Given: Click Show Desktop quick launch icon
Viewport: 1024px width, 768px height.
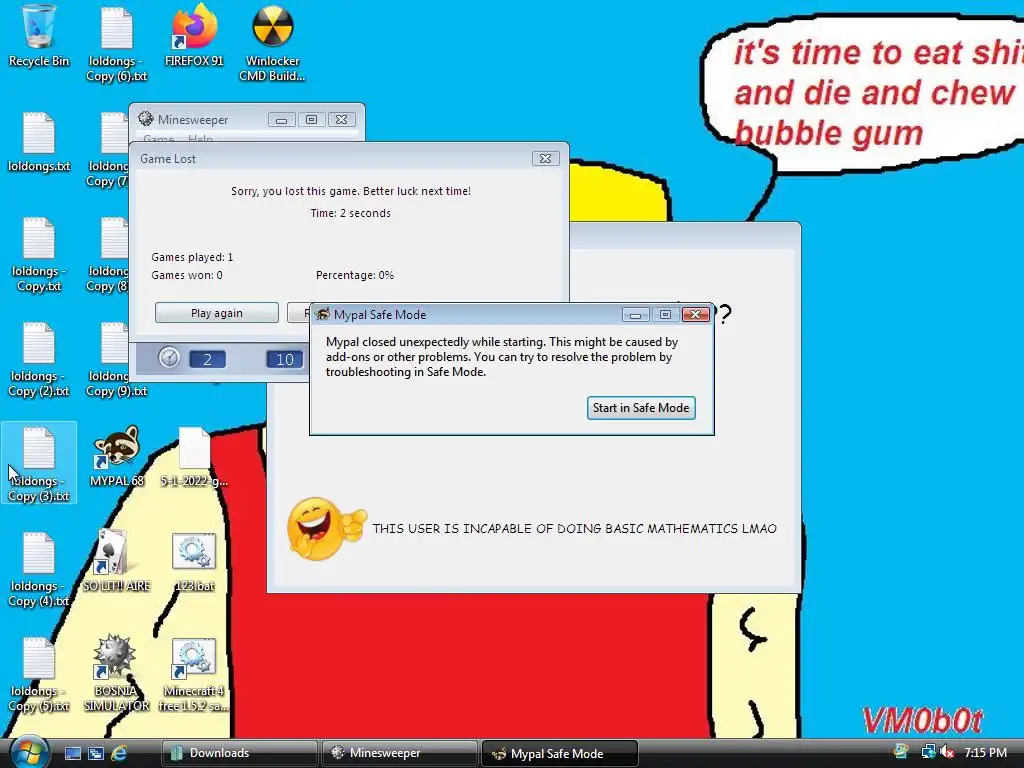Looking at the screenshot, I should pos(72,753).
